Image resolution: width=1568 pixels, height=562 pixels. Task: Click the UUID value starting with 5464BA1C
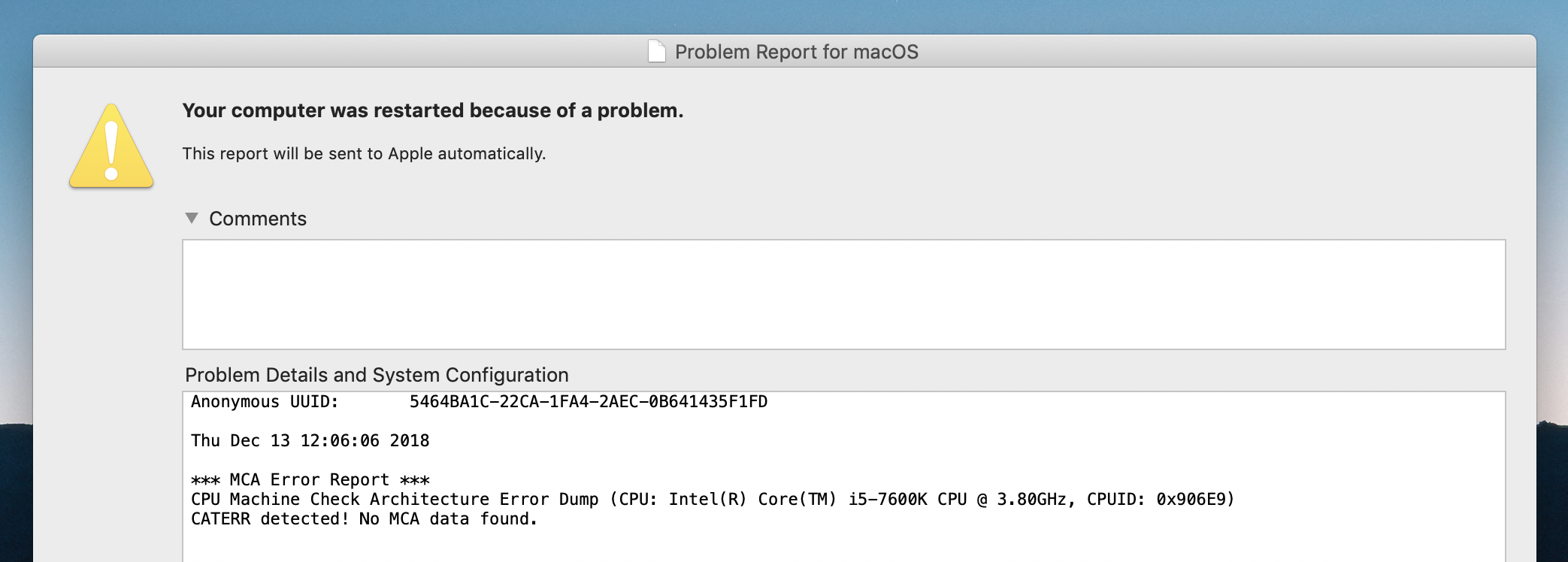(x=589, y=402)
